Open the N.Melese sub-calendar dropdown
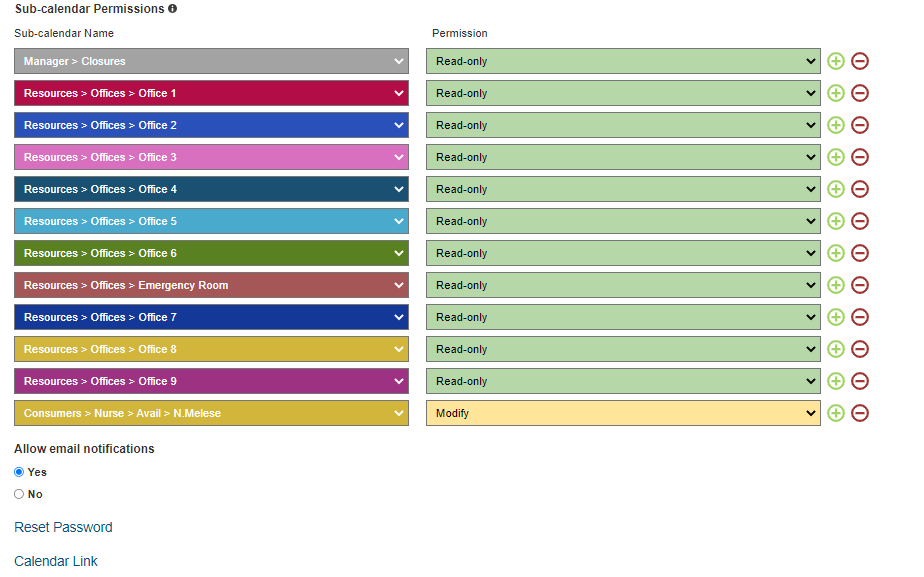The image size is (924, 577). [x=212, y=413]
